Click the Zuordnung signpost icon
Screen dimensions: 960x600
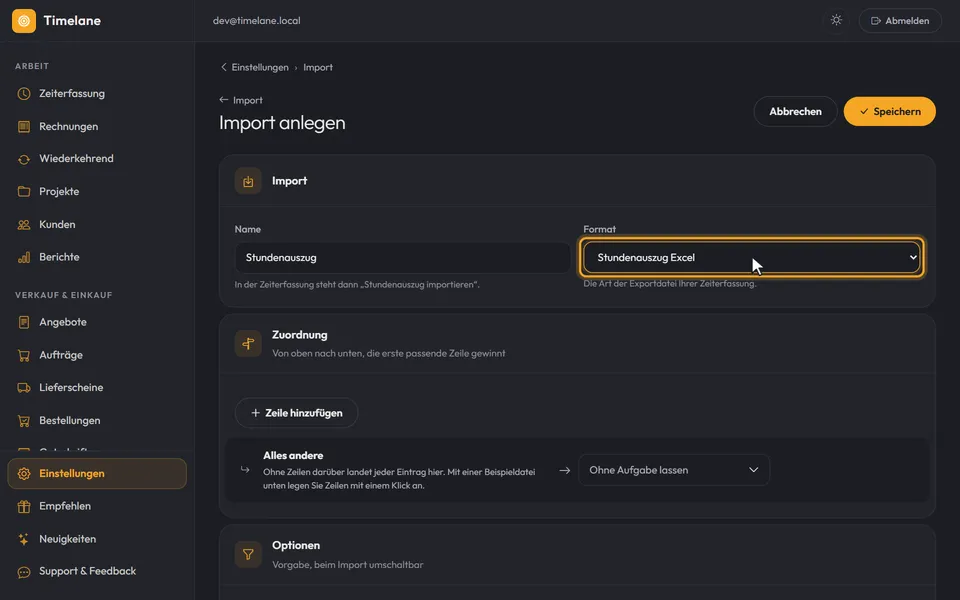pyautogui.click(x=248, y=343)
